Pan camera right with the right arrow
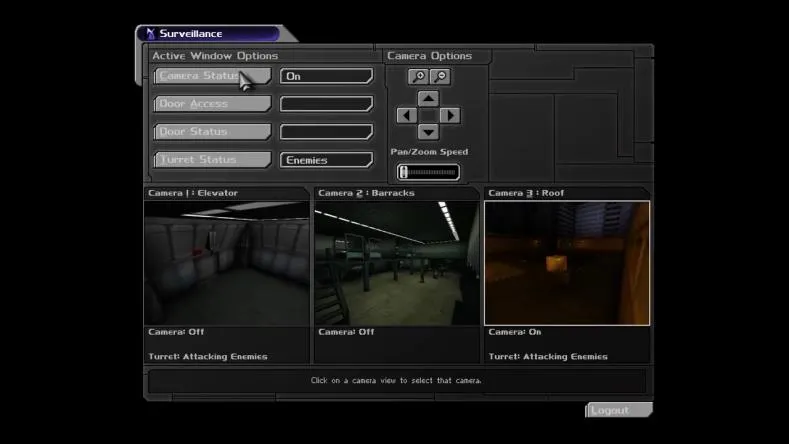Screen dimensions: 789x444 (x=450, y=115)
